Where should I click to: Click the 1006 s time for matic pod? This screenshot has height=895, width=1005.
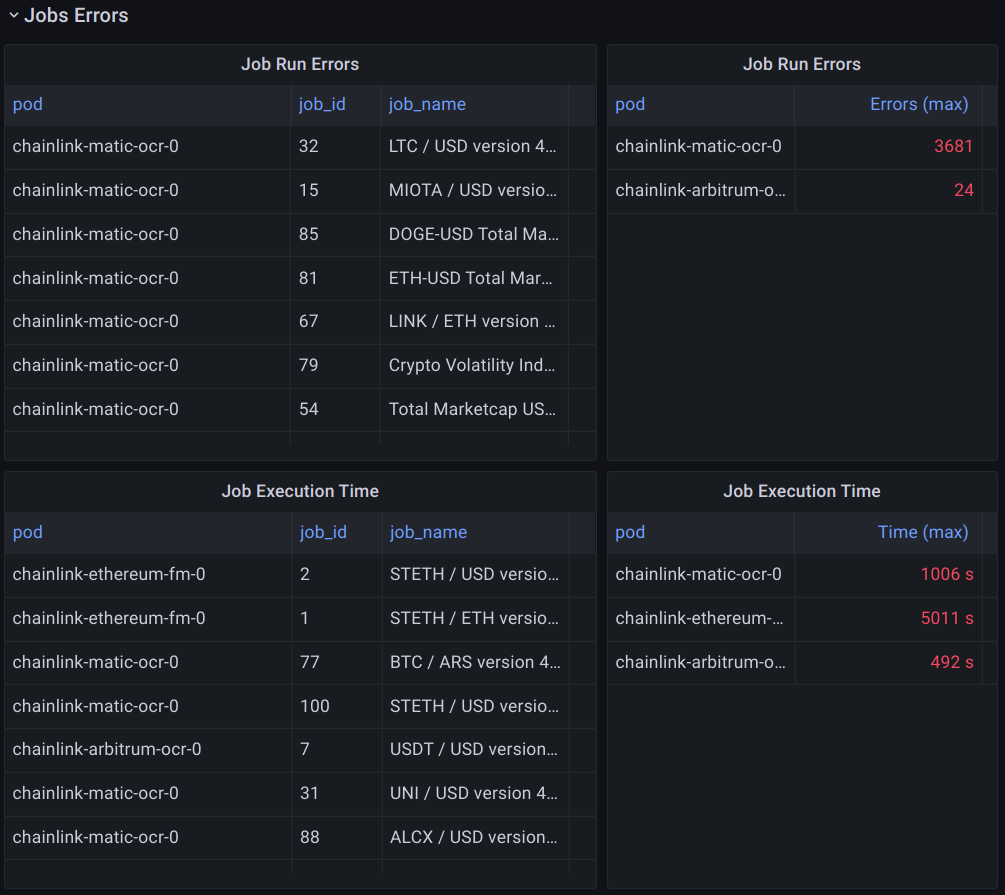(x=946, y=574)
